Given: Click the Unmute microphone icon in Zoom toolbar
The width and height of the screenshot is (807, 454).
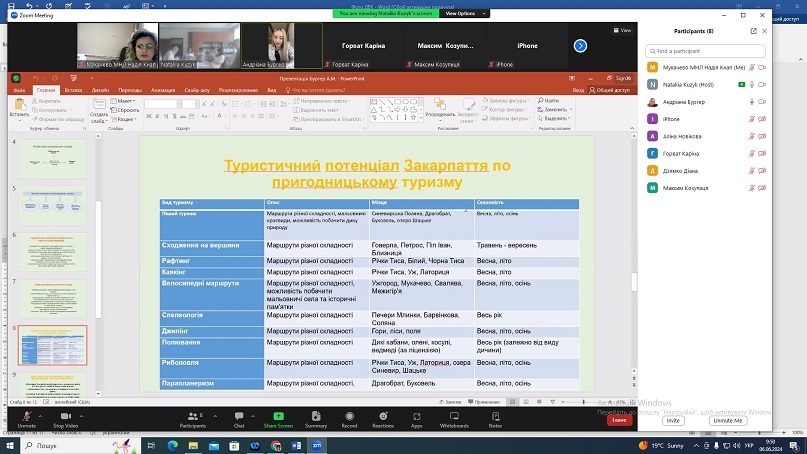Looking at the screenshot, I should (26, 416).
